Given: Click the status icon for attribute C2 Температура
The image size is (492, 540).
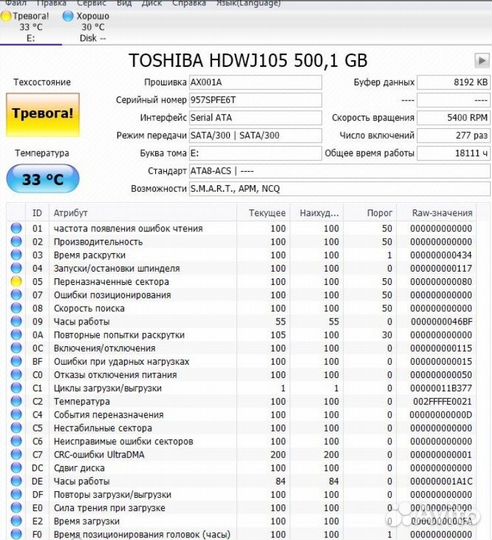Looking at the screenshot, I should (16, 401).
